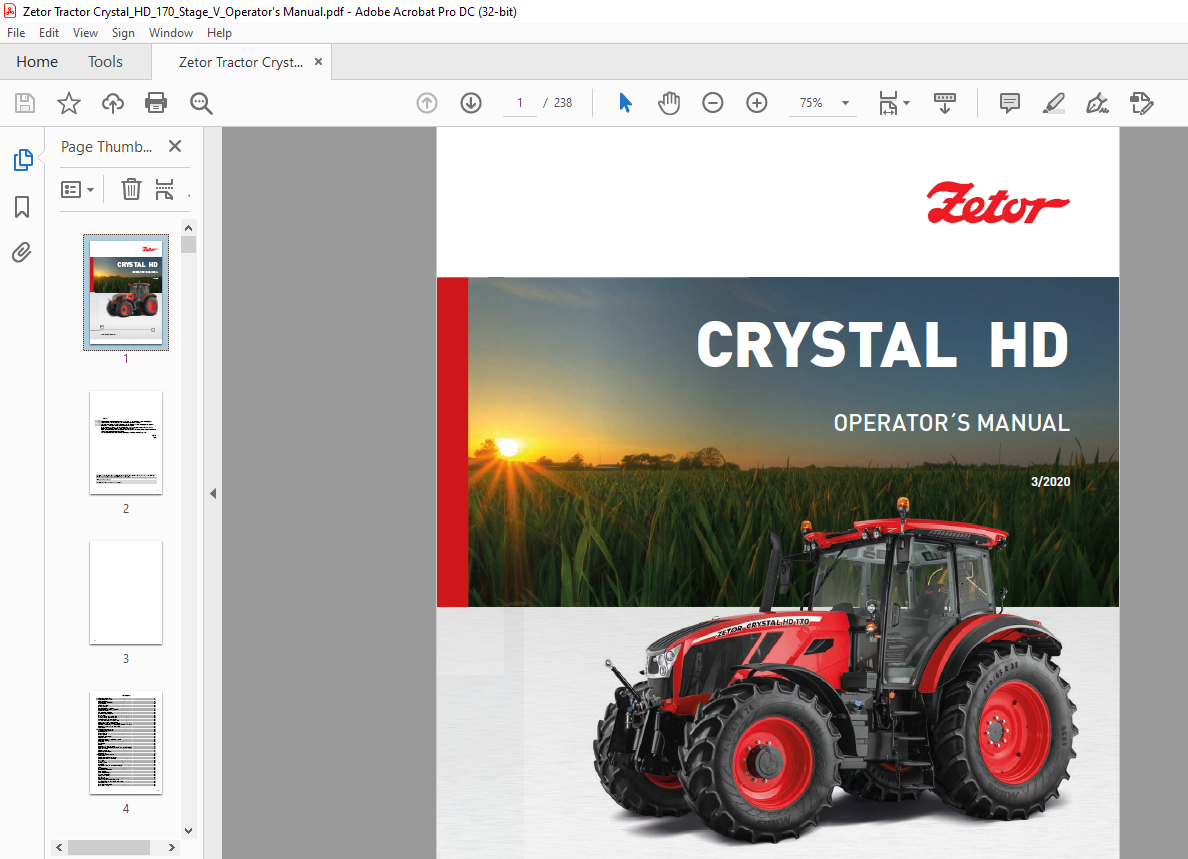Open the Attachments paperclip panel
Image resolution: width=1188 pixels, height=859 pixels.
click(22, 252)
